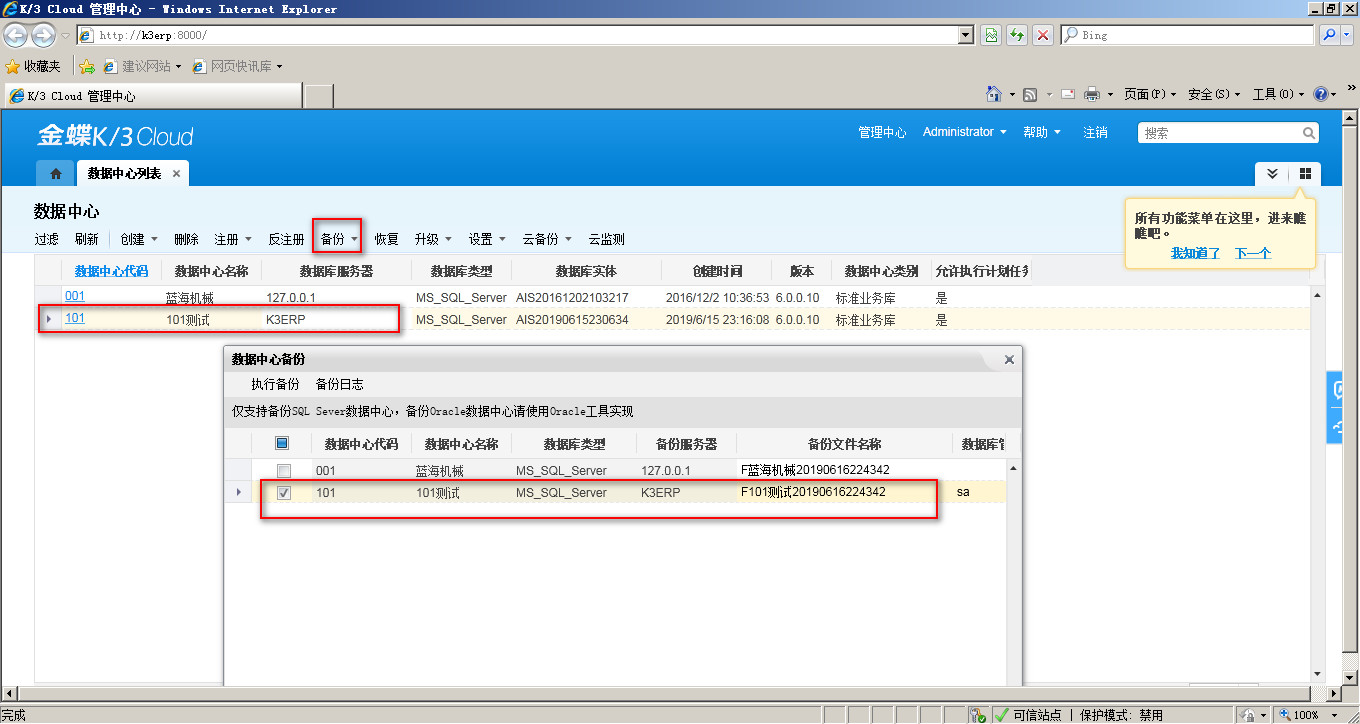Click 我知道了 in the tip popup
The image size is (1360, 724).
coord(1196,253)
